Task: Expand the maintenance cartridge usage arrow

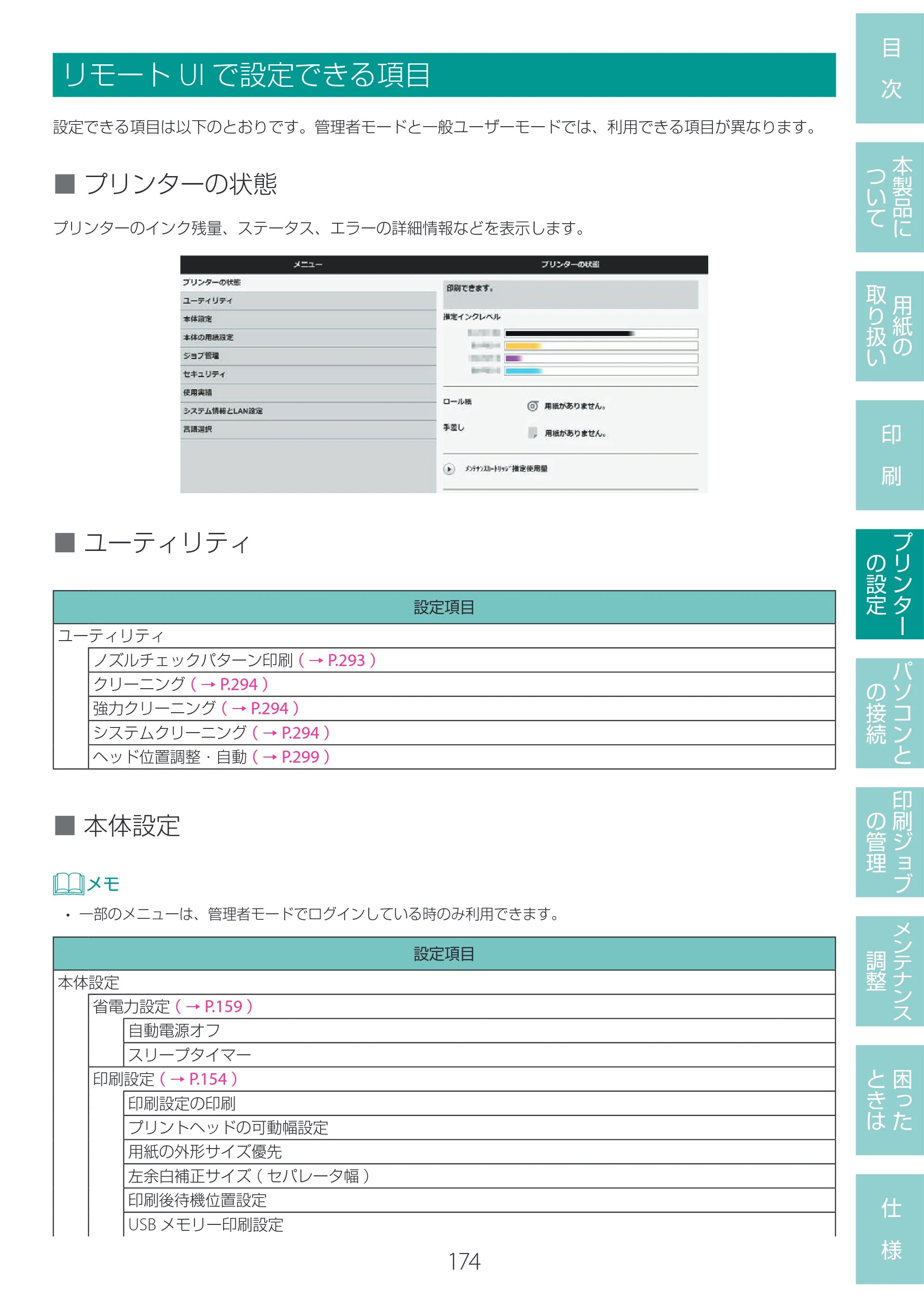Action: tap(449, 469)
